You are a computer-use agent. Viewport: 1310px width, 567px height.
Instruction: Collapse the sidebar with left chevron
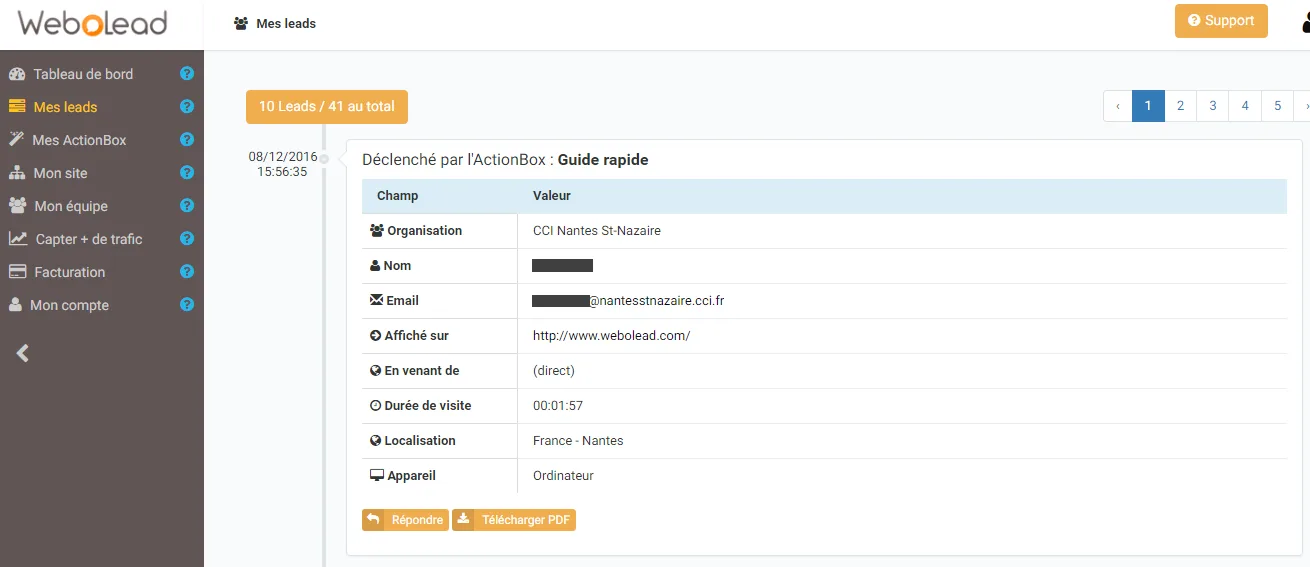click(x=22, y=352)
